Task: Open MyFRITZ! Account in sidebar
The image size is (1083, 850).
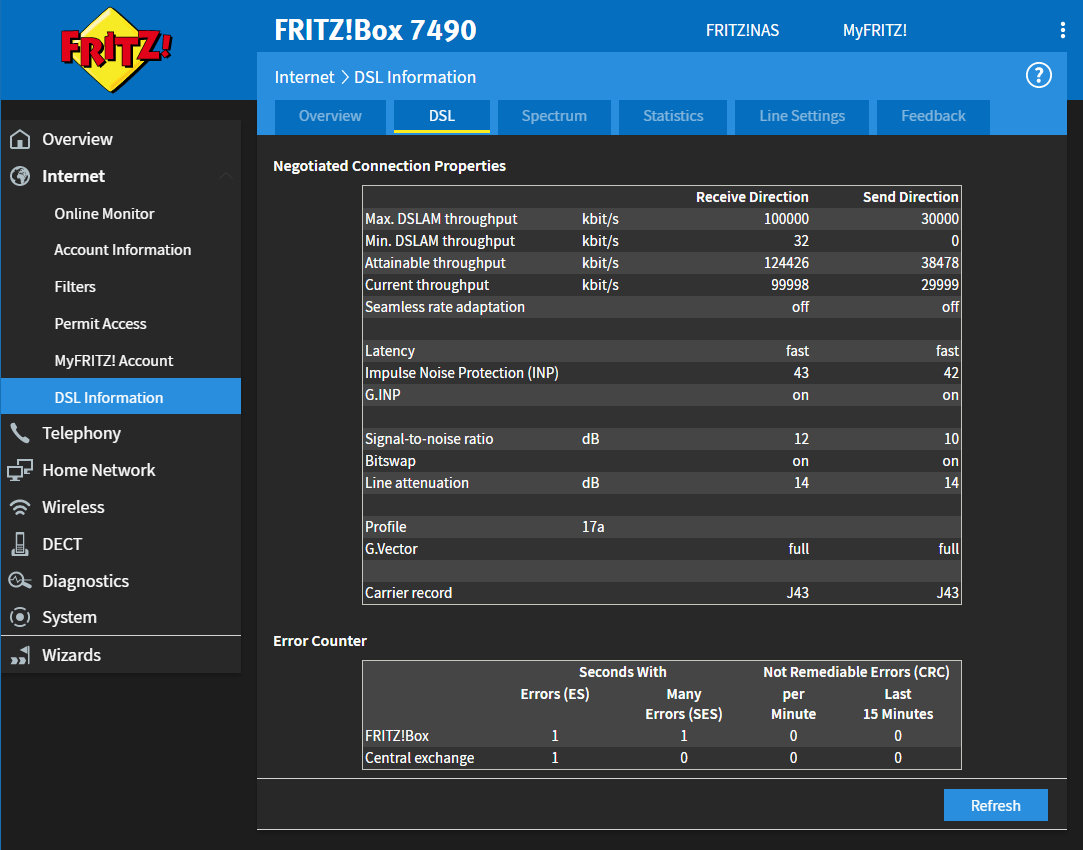Action: pyautogui.click(x=114, y=360)
